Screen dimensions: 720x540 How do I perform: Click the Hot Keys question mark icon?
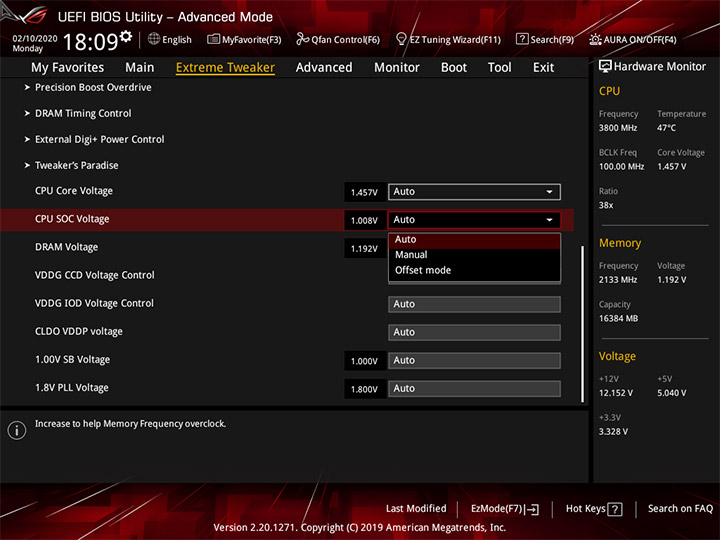click(x=615, y=509)
